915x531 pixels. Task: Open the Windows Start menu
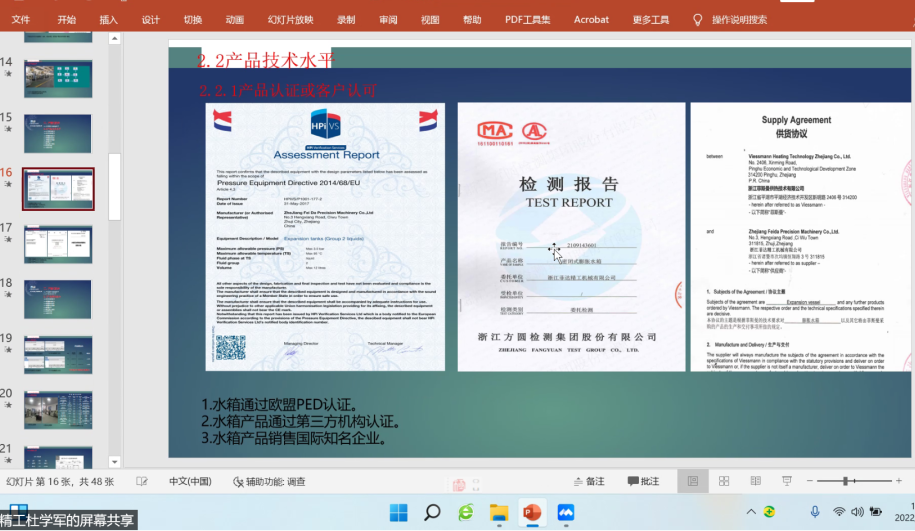pos(399,512)
